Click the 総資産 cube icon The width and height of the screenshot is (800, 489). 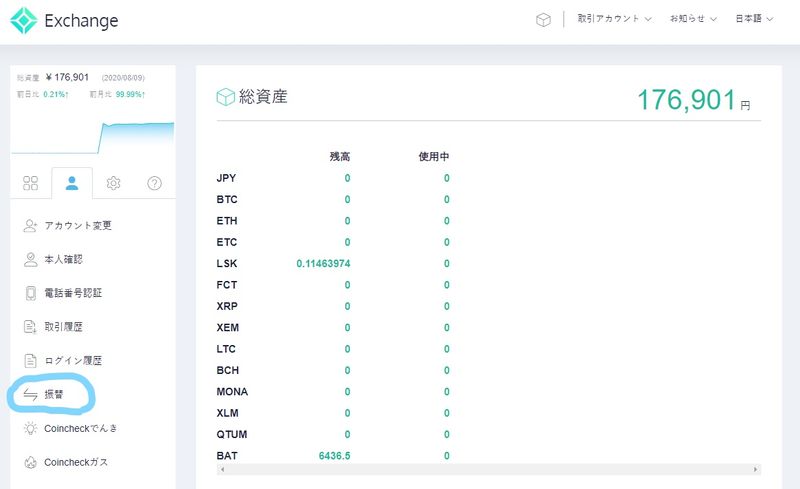[226, 97]
